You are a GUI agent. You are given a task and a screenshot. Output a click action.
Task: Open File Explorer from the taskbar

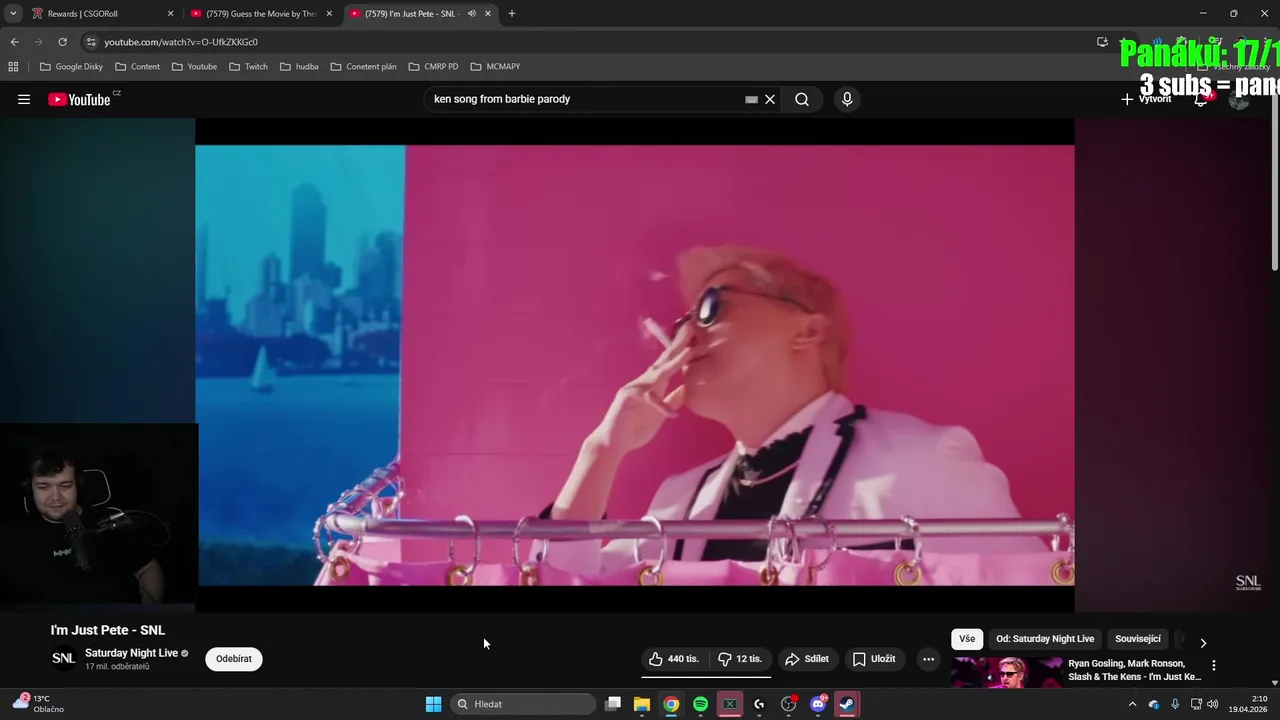642,704
